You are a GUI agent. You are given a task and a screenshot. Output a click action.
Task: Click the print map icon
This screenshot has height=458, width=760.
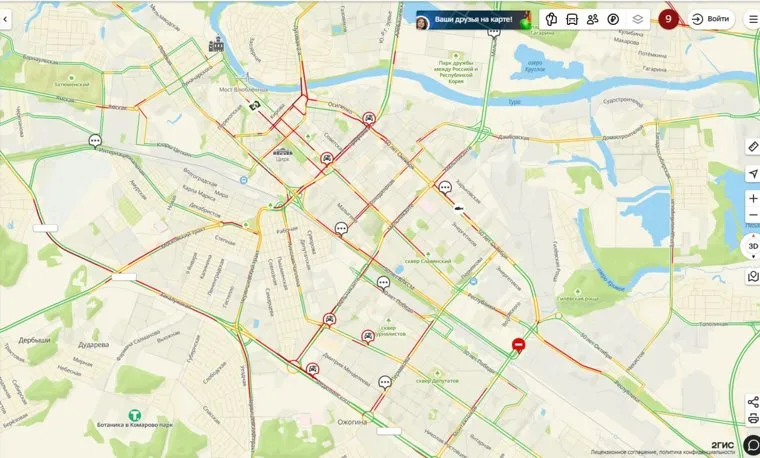point(753,418)
